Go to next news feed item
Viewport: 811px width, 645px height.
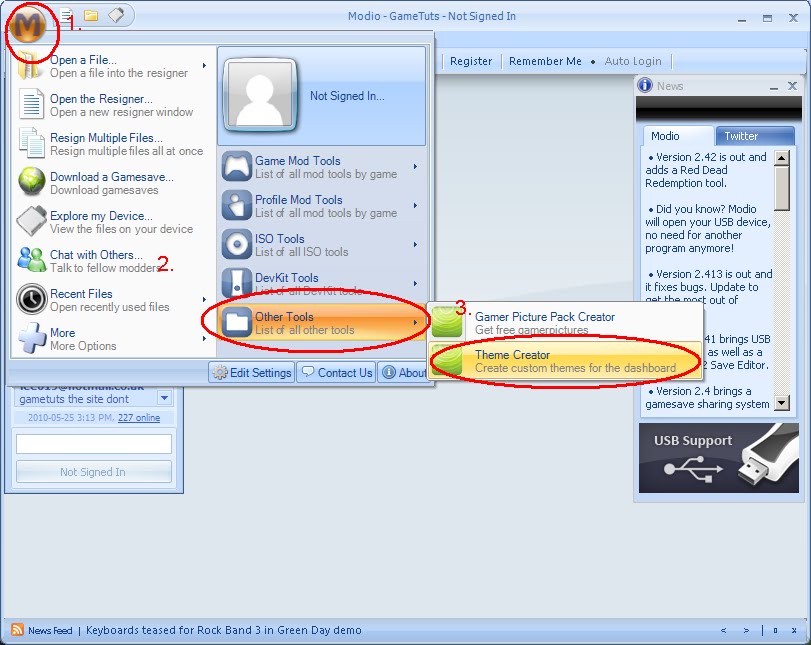(746, 630)
